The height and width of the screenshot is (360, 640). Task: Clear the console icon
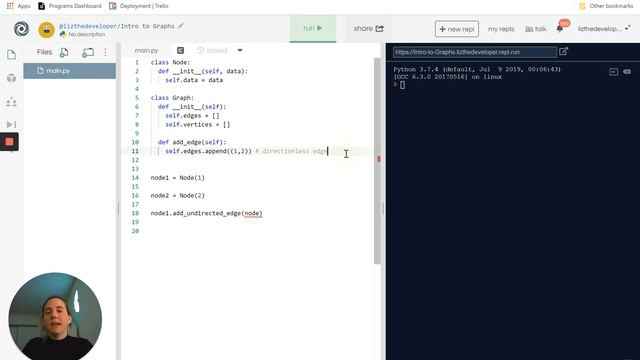(x=627, y=71)
